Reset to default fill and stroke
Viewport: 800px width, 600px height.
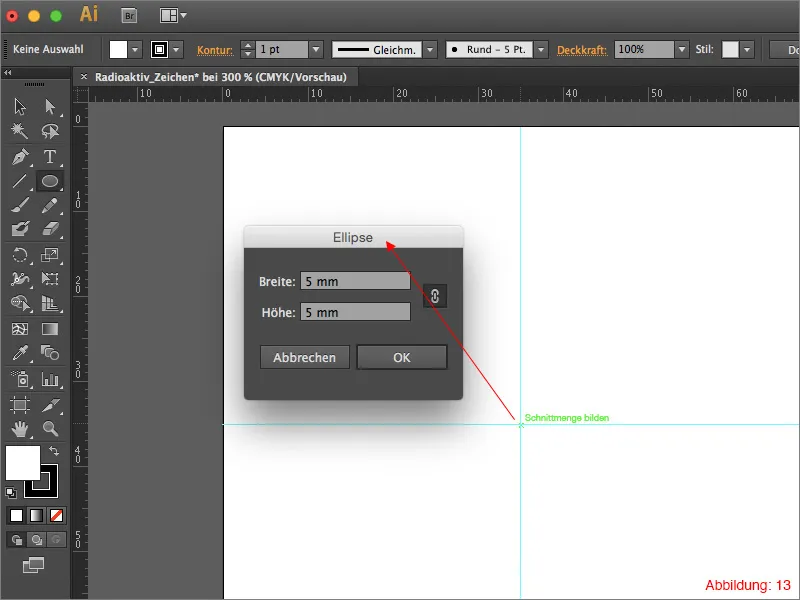click(11, 493)
